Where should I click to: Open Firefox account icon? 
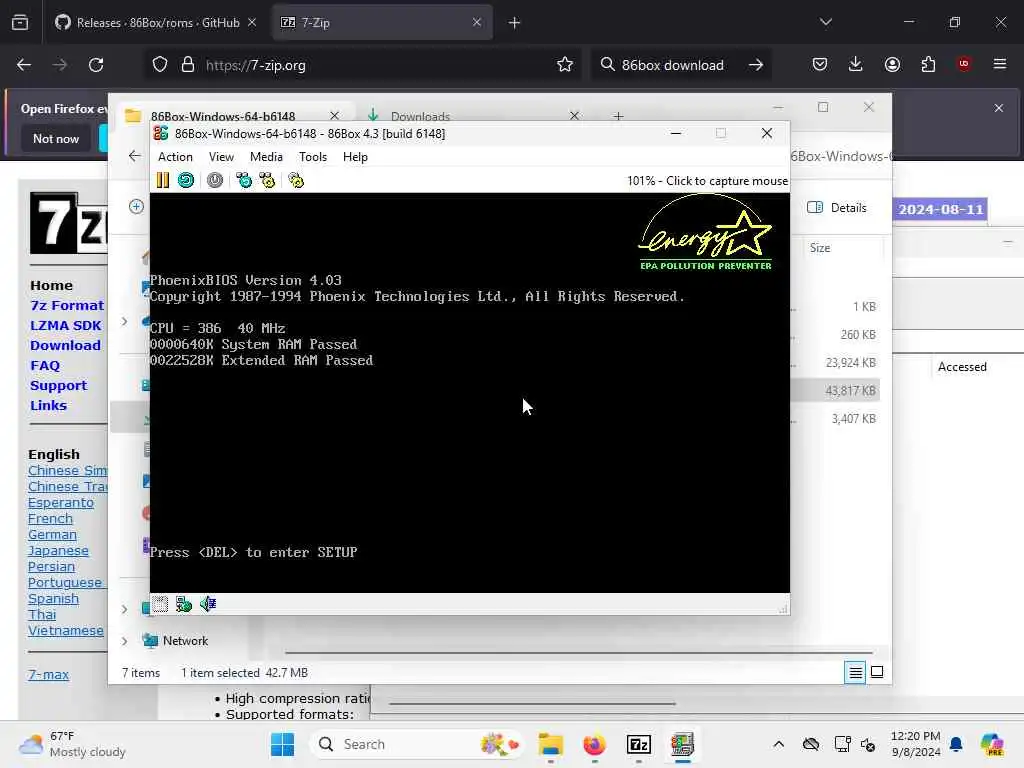[892, 64]
